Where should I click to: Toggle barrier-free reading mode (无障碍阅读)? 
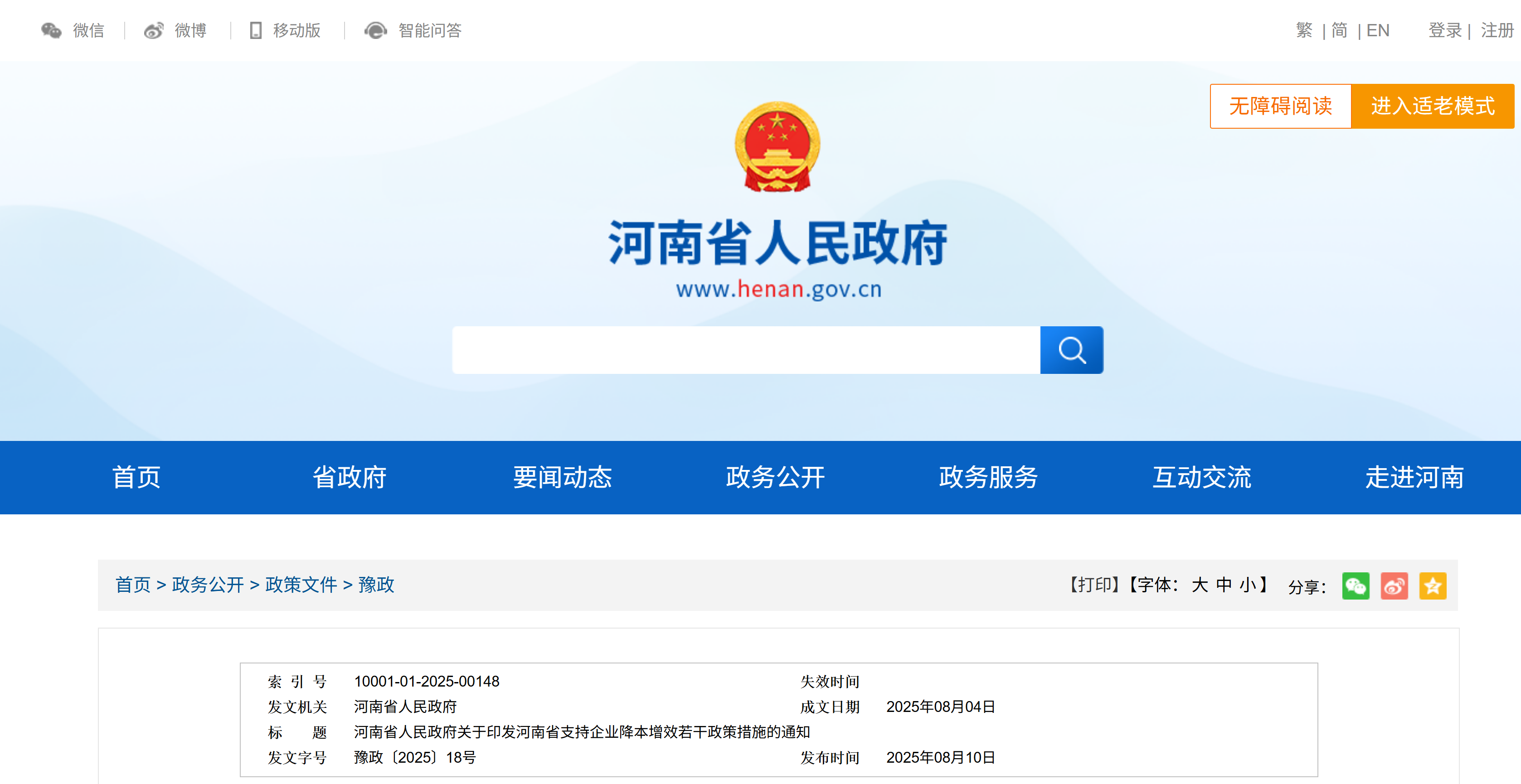[1280, 106]
